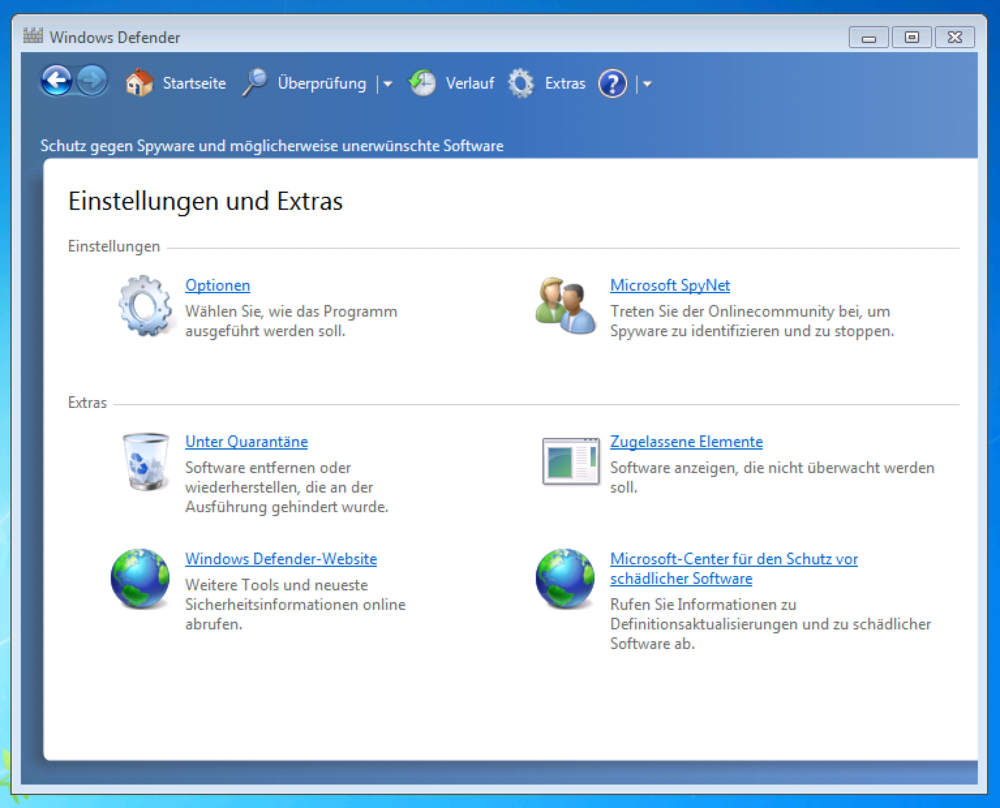Expand the Überprüfung dropdown arrow
The width and height of the screenshot is (1000, 808).
(387, 83)
